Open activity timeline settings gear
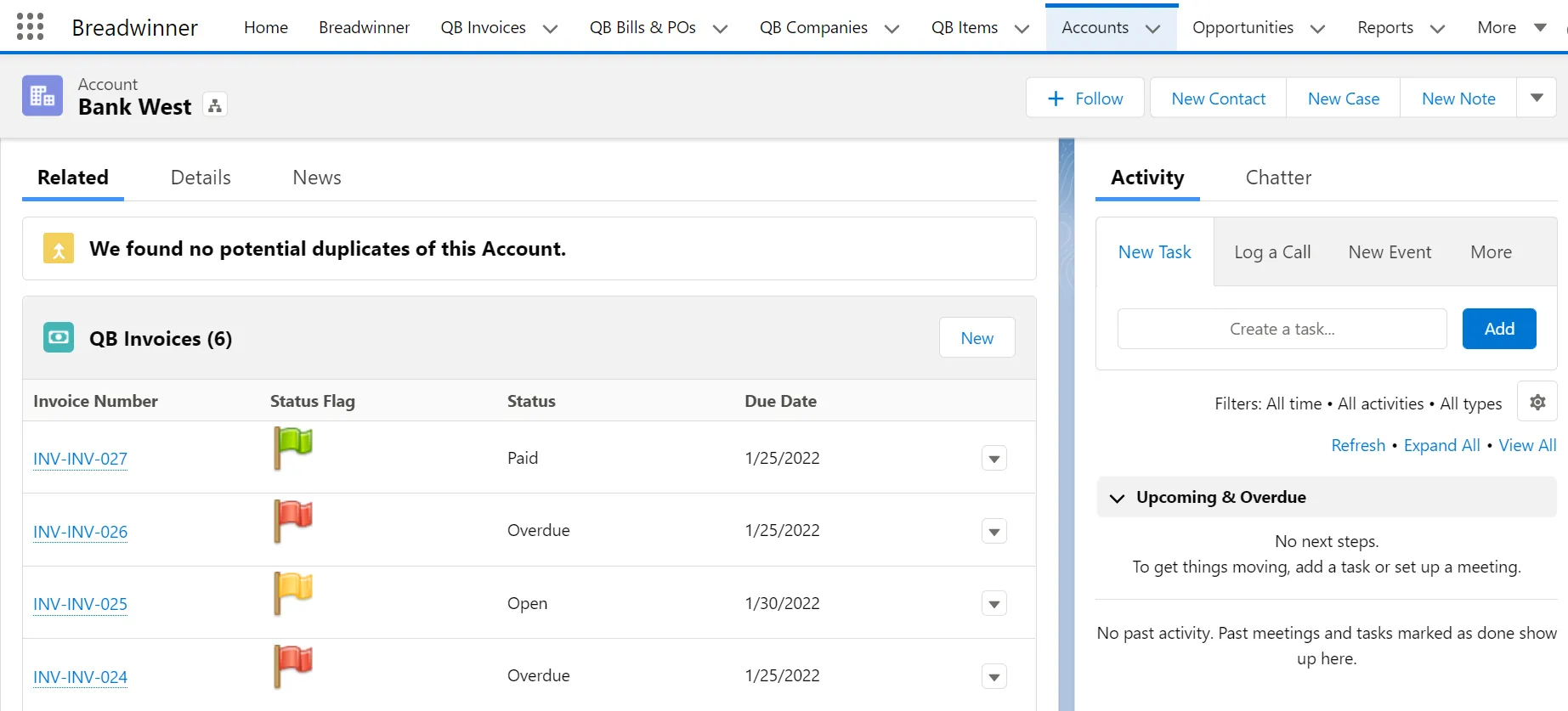The width and height of the screenshot is (1568, 711). tap(1537, 403)
